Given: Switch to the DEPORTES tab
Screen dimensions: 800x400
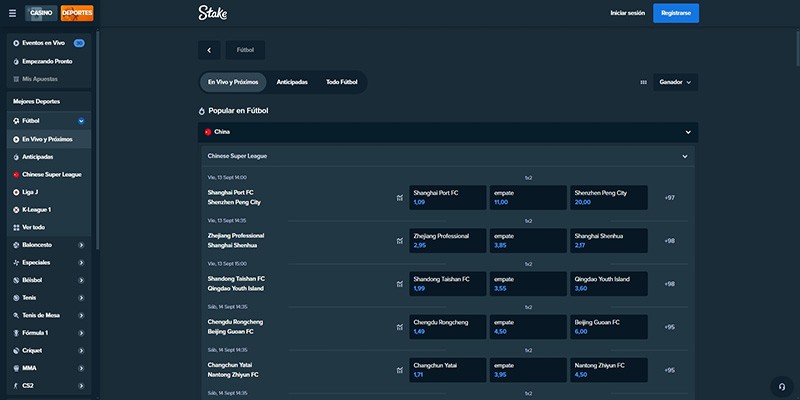Looking at the screenshot, I should [77, 13].
